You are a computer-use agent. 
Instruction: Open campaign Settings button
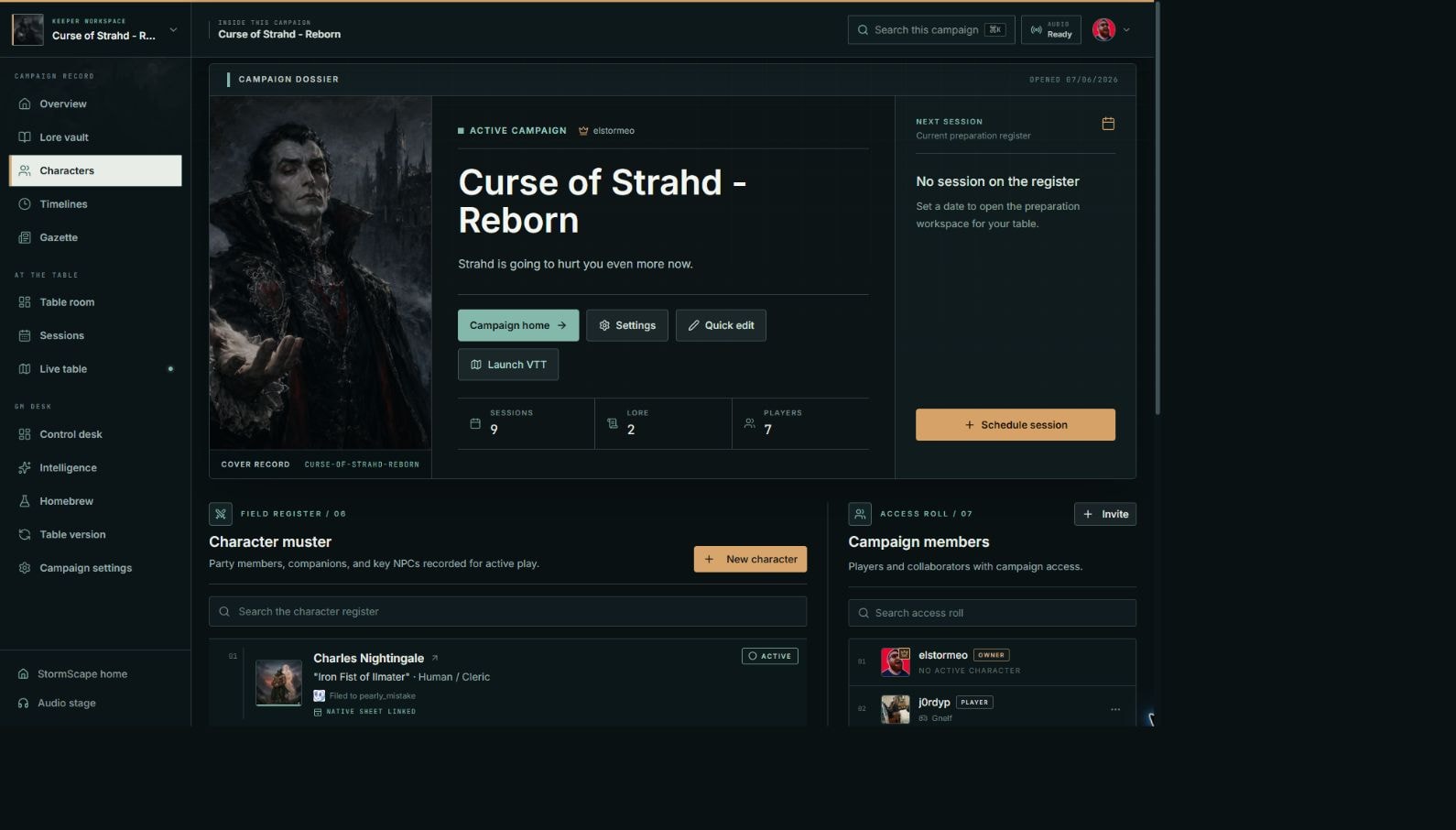627,325
